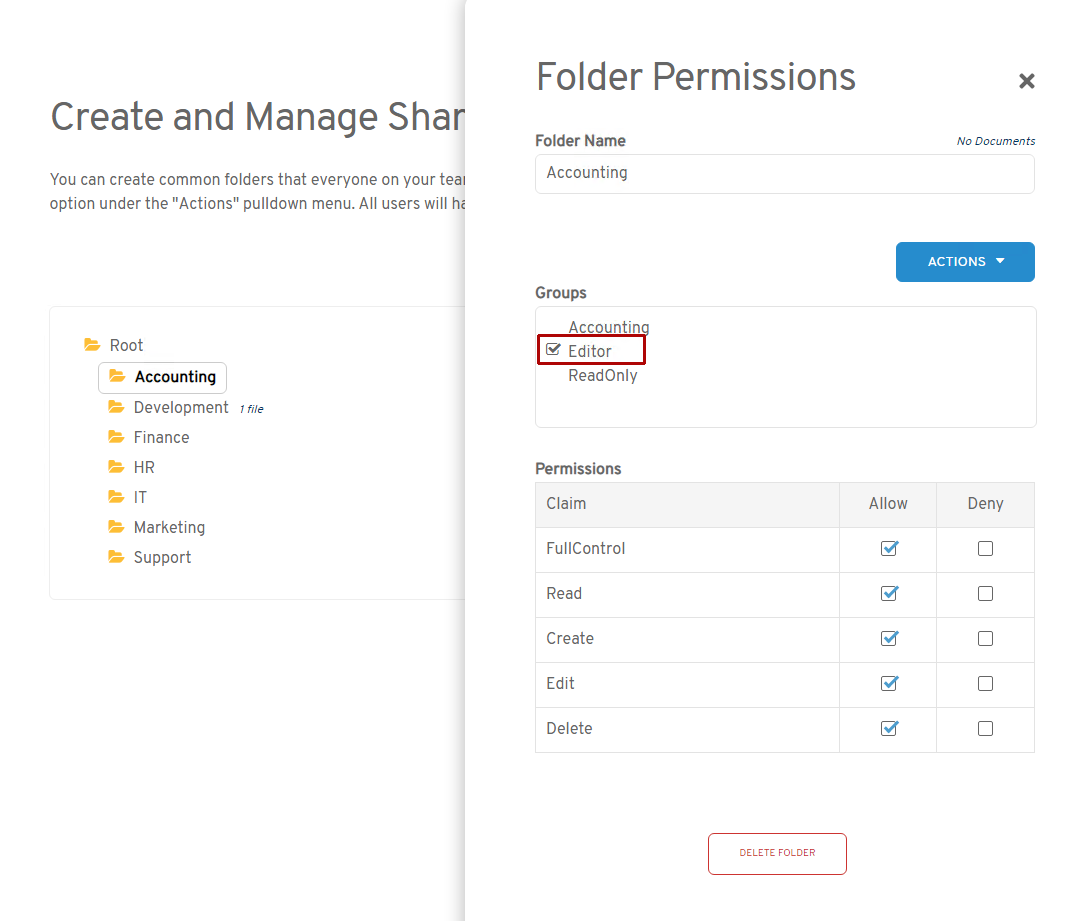Click the Development folder icon

116,407
